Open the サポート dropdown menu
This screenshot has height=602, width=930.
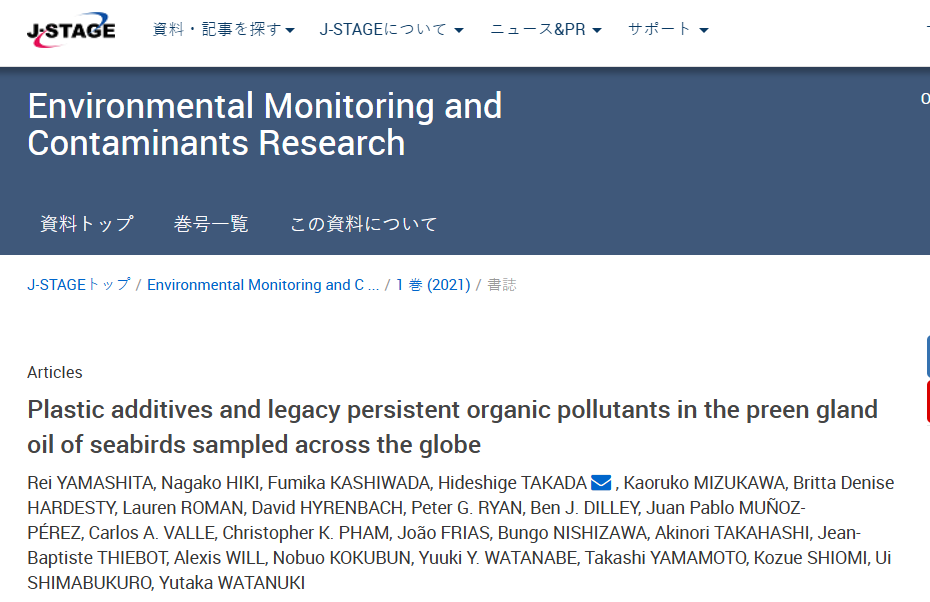tap(668, 29)
